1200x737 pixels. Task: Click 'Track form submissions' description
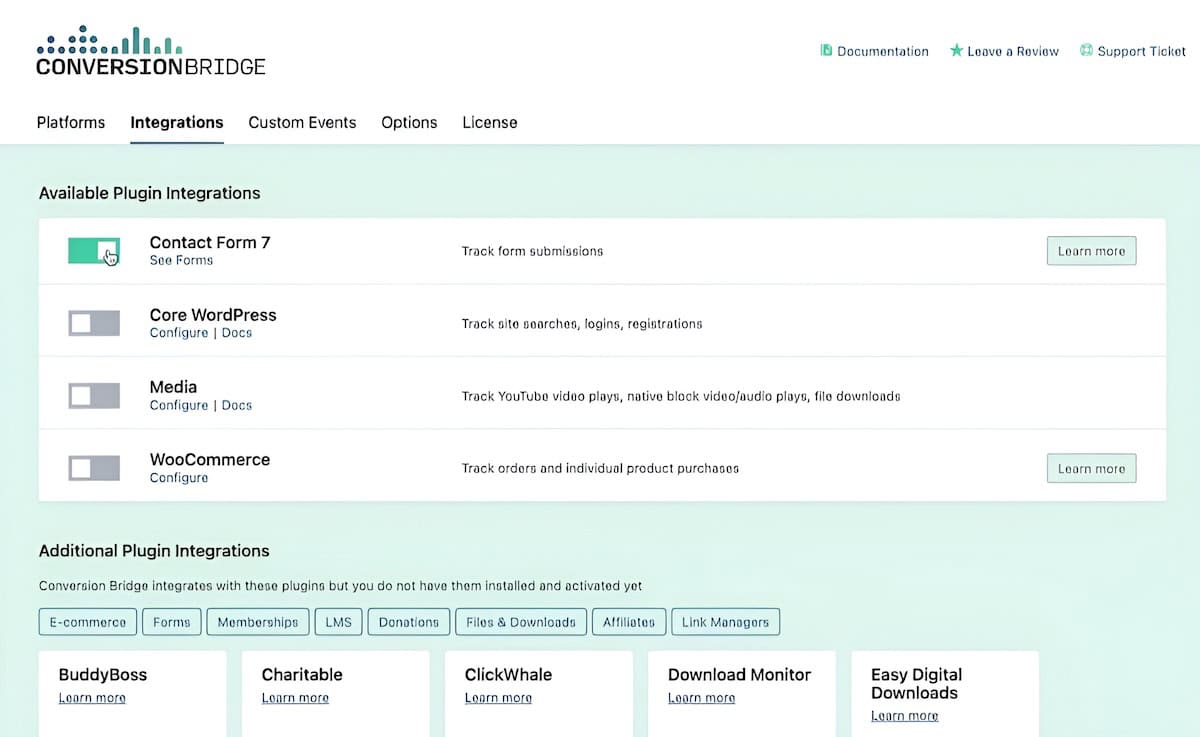532,251
